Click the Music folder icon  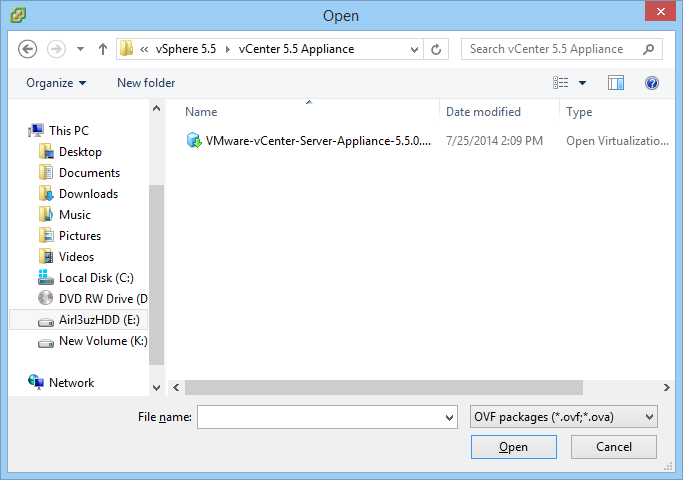pos(46,214)
